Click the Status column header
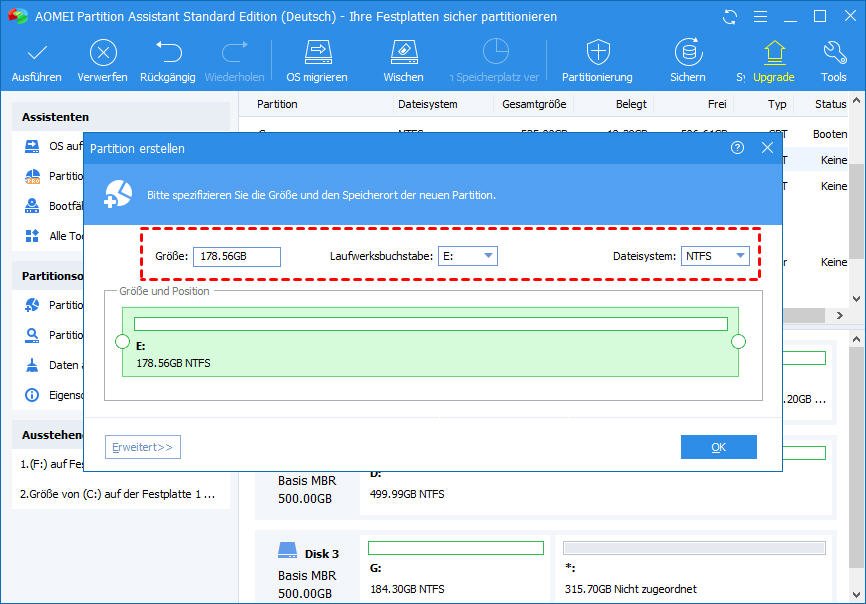 click(830, 104)
